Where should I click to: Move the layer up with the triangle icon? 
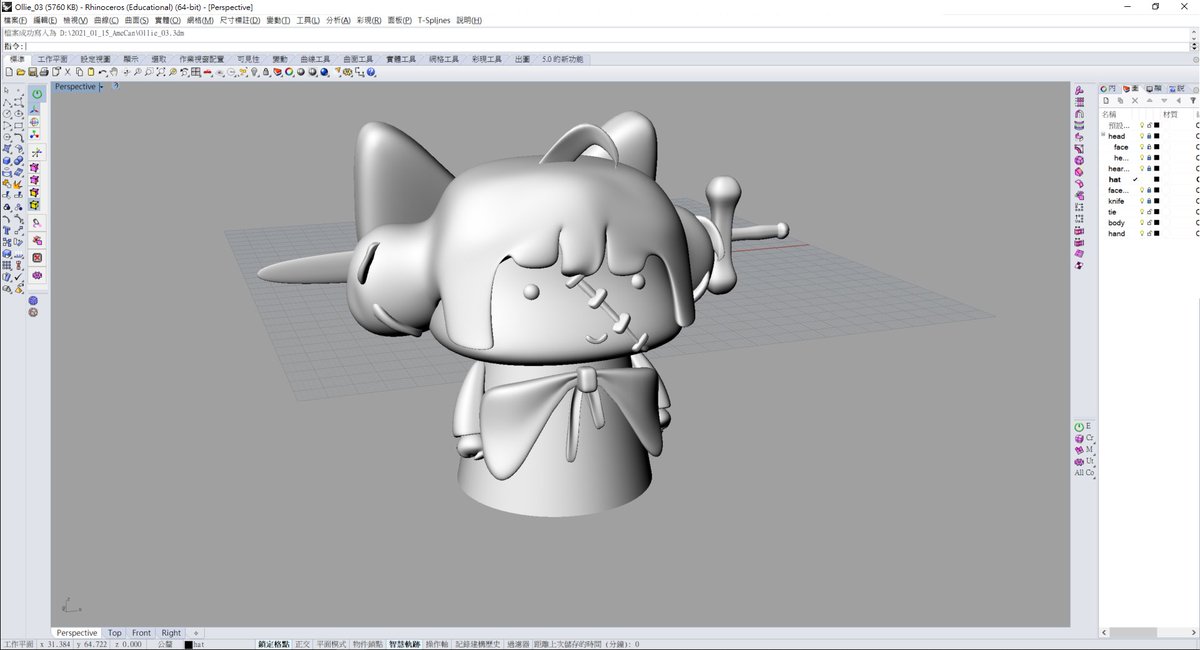click(1149, 100)
